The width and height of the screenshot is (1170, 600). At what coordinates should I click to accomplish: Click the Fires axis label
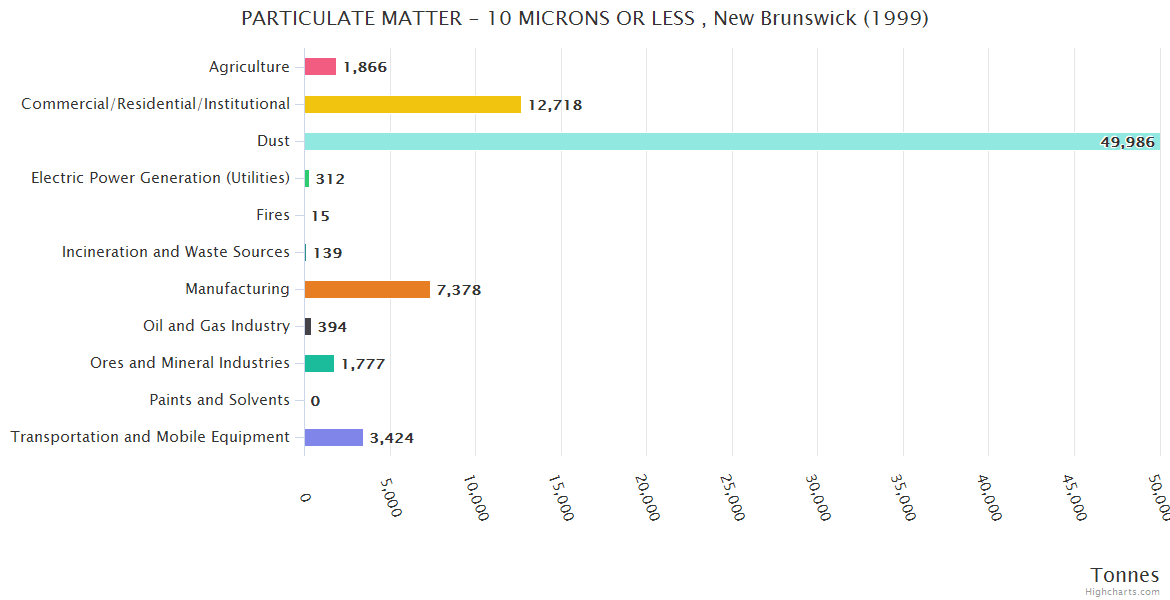[273, 215]
